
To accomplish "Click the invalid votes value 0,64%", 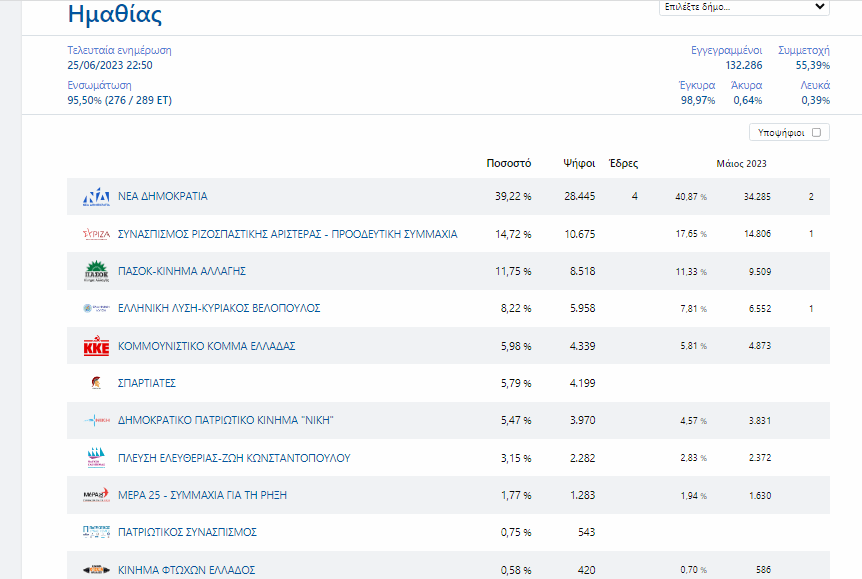I will point(748,101).
